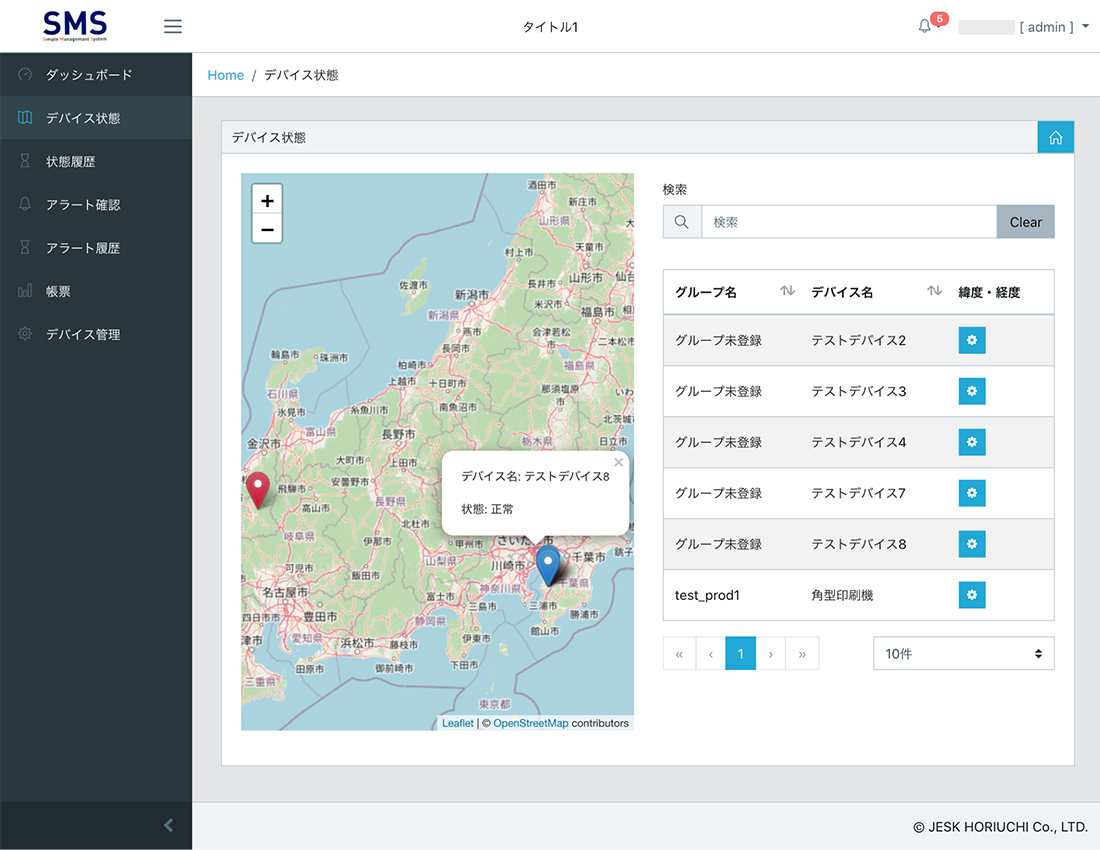Open the notification bell with 5 alerts
The height and width of the screenshot is (850, 1100).
(925, 26)
